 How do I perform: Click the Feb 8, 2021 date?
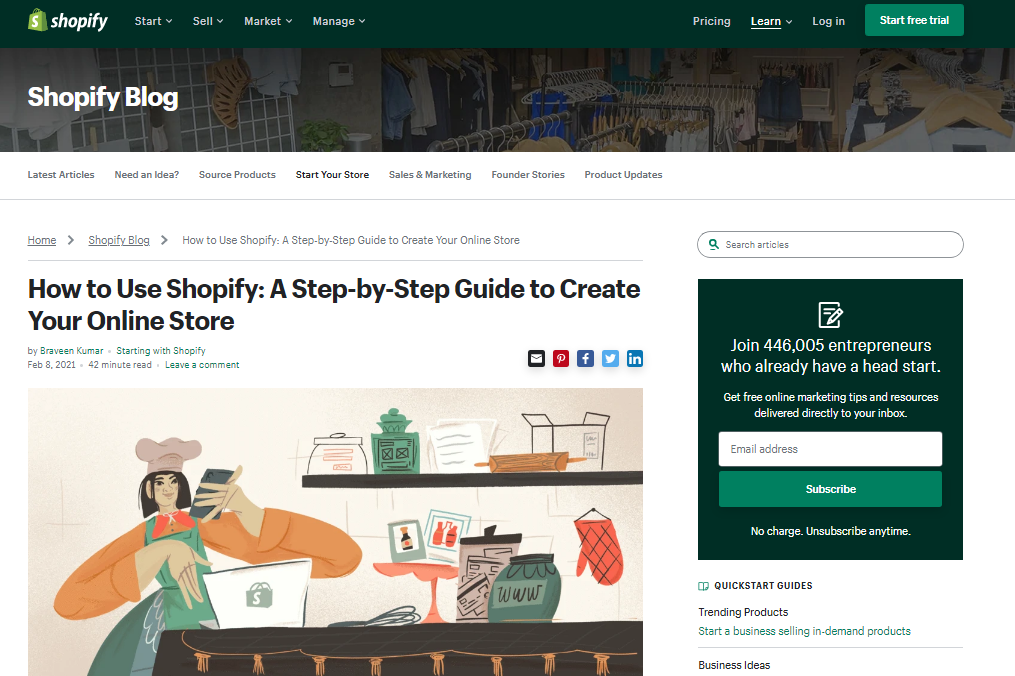pos(52,365)
